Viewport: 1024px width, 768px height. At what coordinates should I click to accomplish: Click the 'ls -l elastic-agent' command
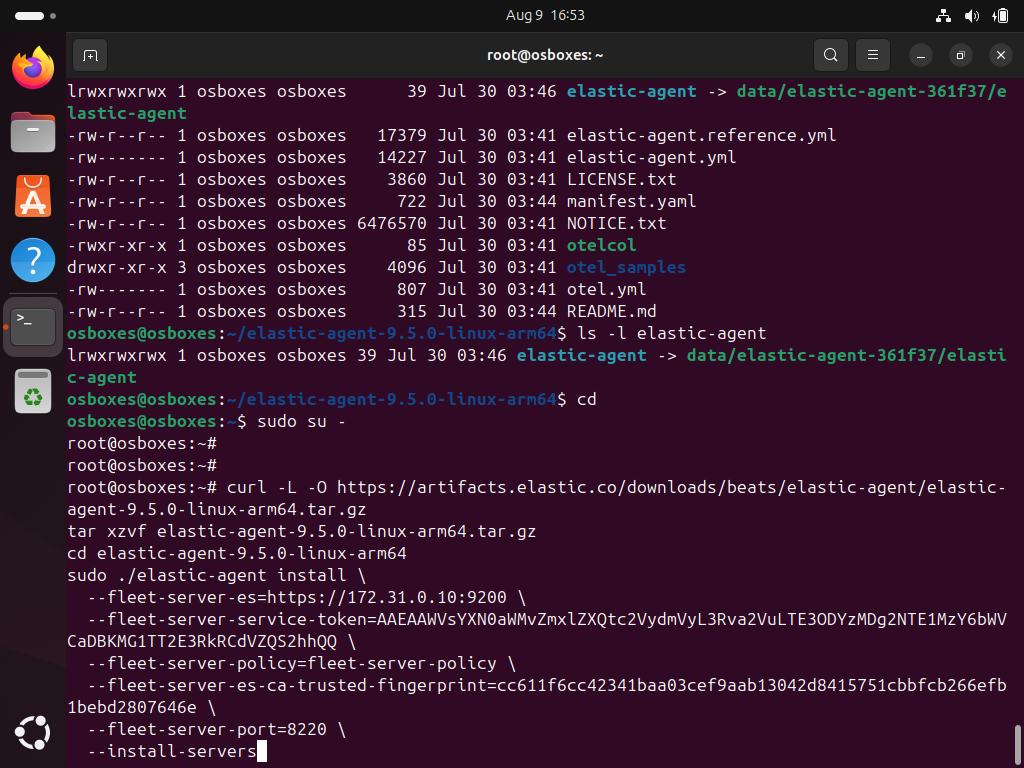(x=672, y=334)
